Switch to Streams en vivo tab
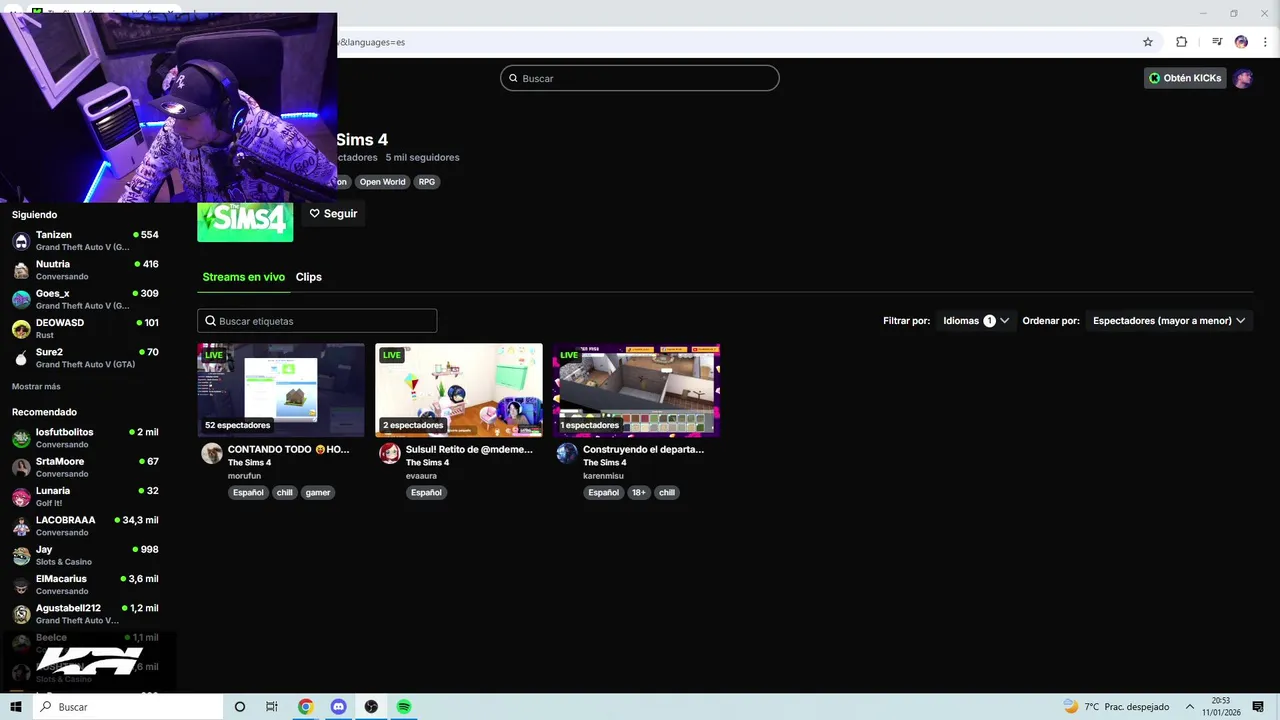Image resolution: width=1280 pixels, height=720 pixels. (x=244, y=277)
